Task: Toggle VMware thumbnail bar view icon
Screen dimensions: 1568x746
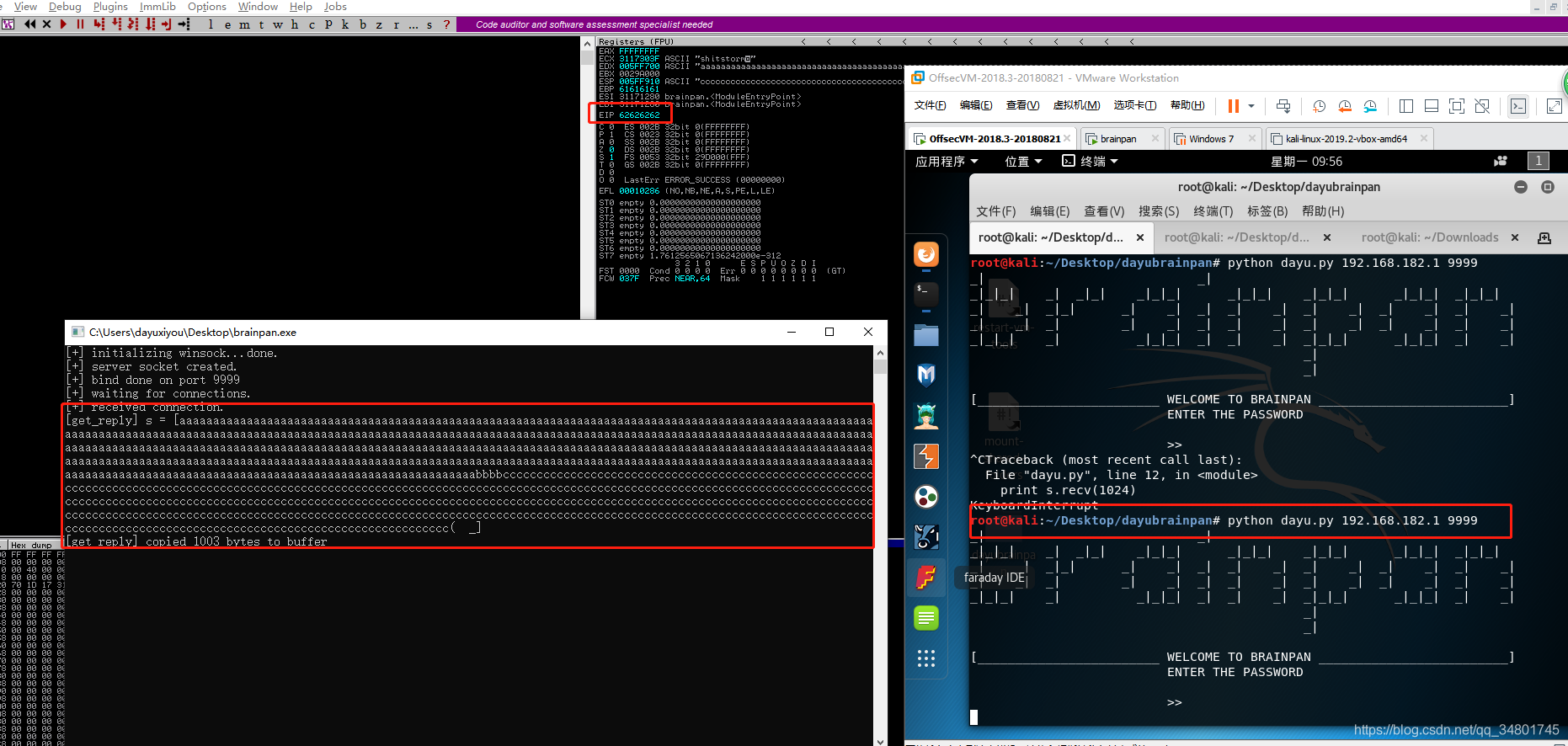Action: (x=1431, y=106)
